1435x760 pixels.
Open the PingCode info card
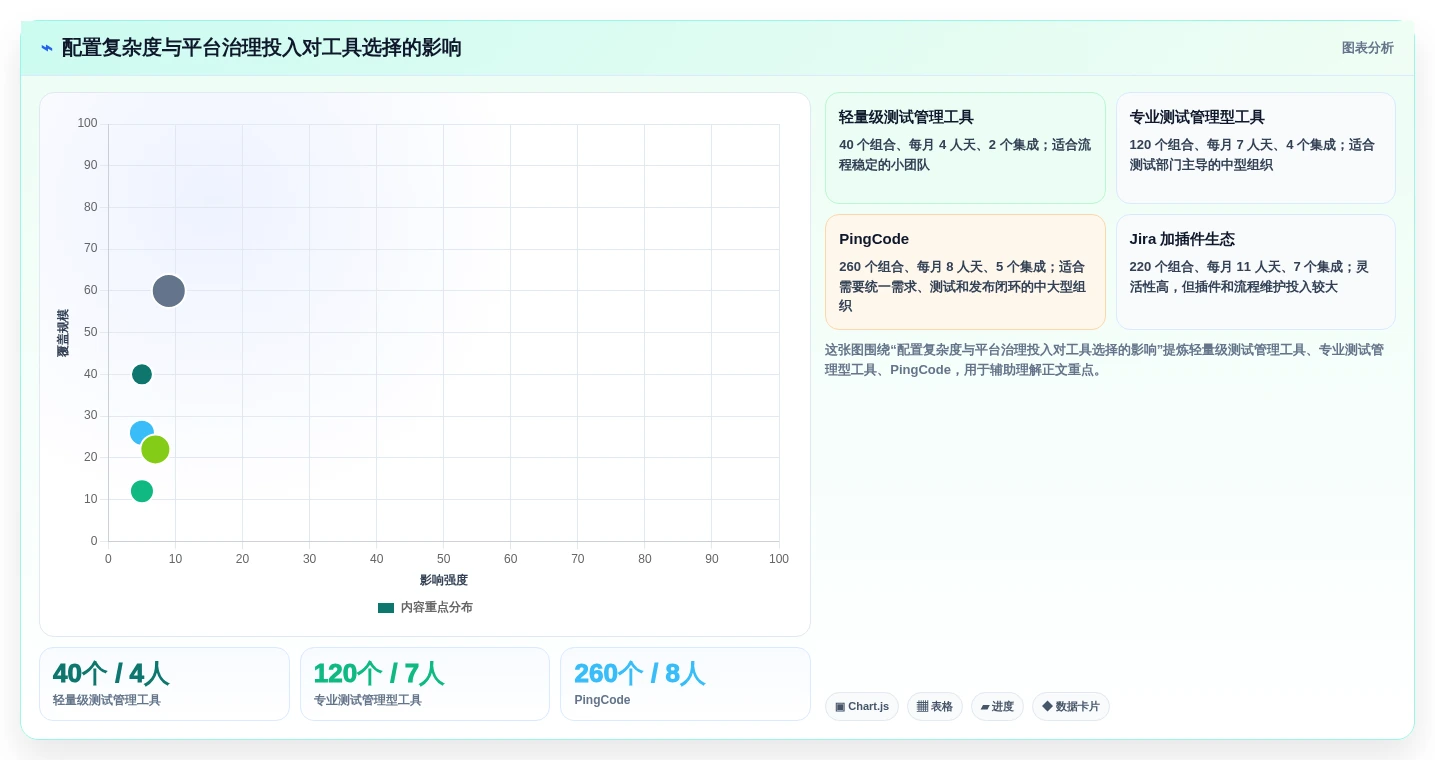coord(965,272)
